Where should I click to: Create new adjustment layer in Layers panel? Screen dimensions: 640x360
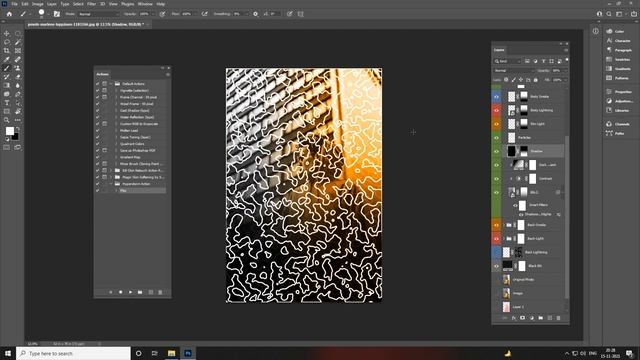pyautogui.click(x=531, y=318)
